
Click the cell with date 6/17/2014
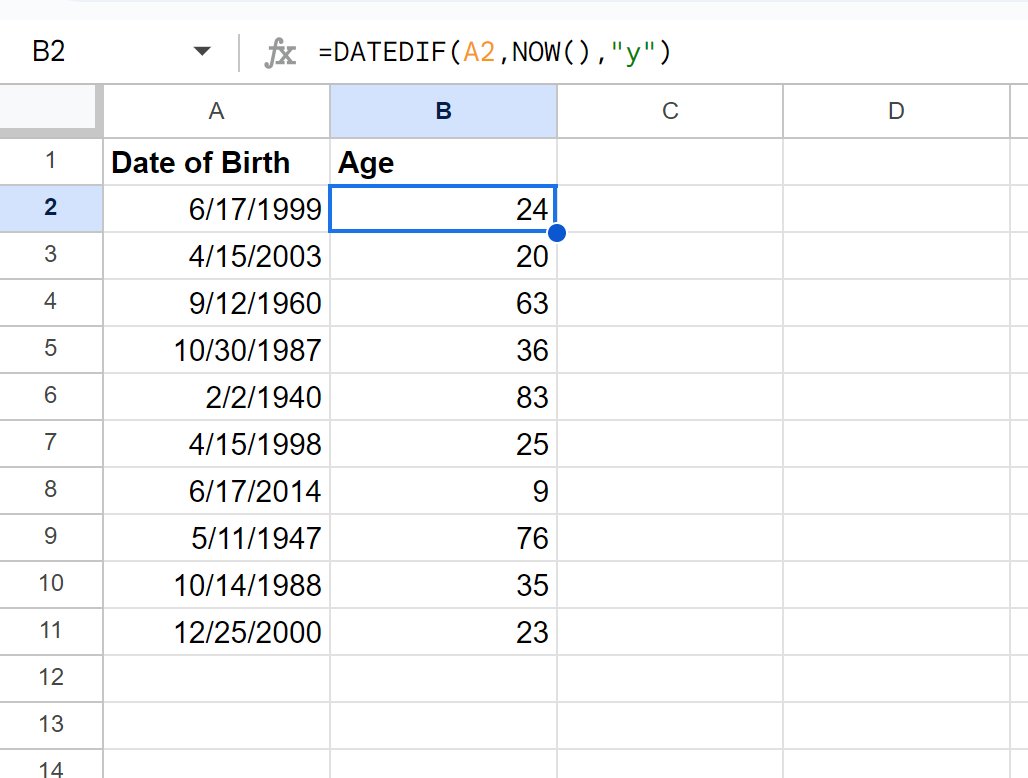(216, 491)
